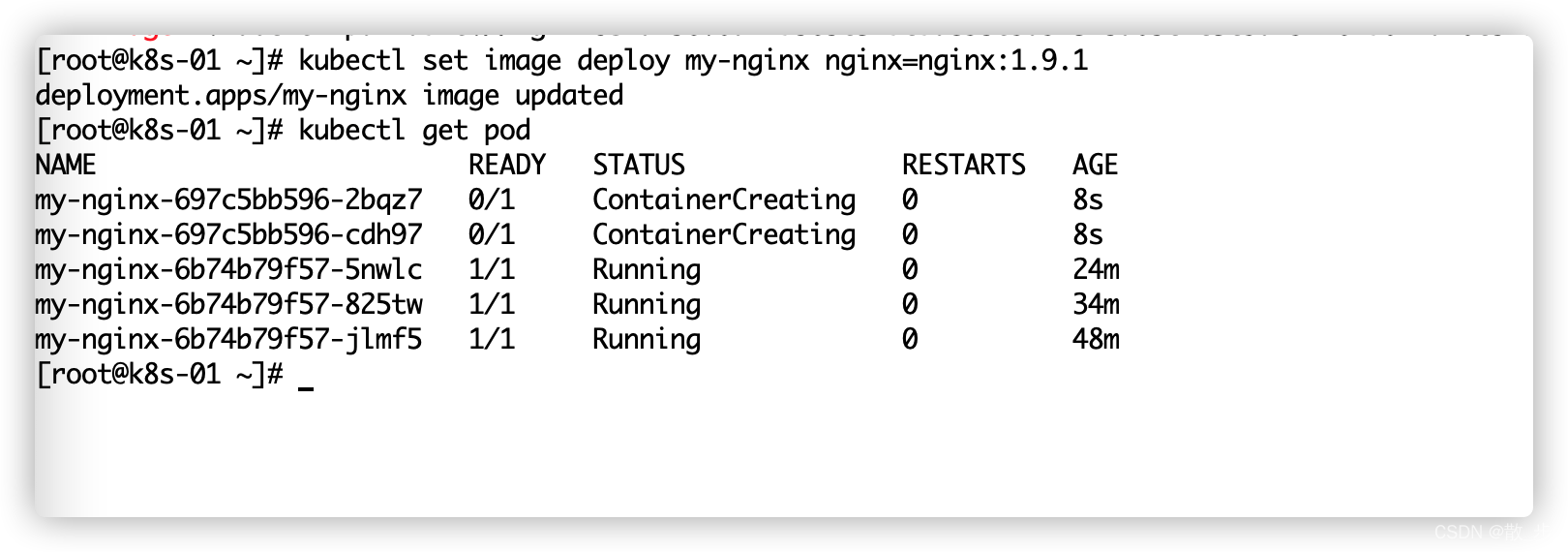Screen dimensions: 1568x552
Task: Click the nginx=nginx:1.9.1 argument
Action: pos(956,61)
